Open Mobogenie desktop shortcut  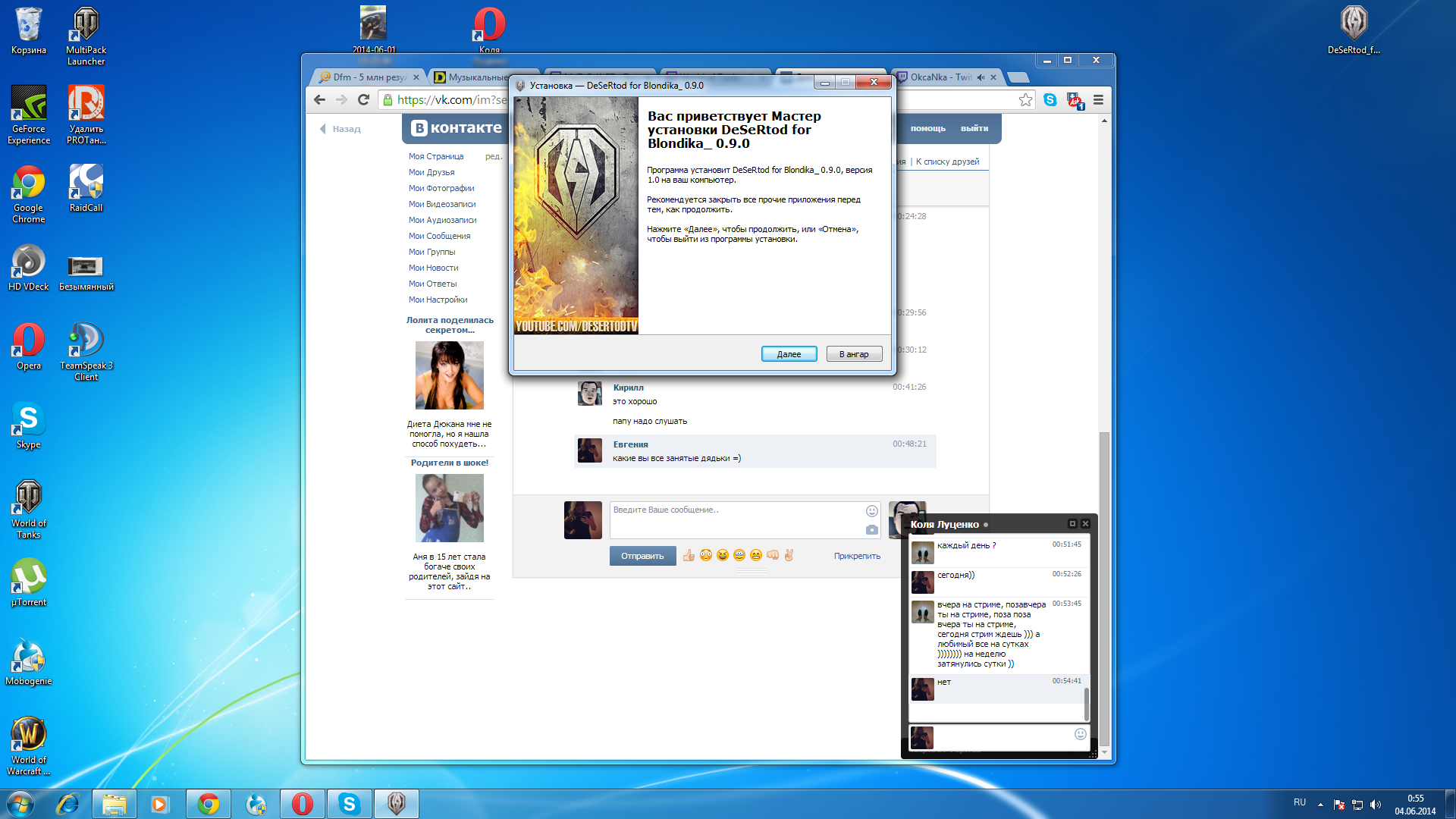point(29,662)
